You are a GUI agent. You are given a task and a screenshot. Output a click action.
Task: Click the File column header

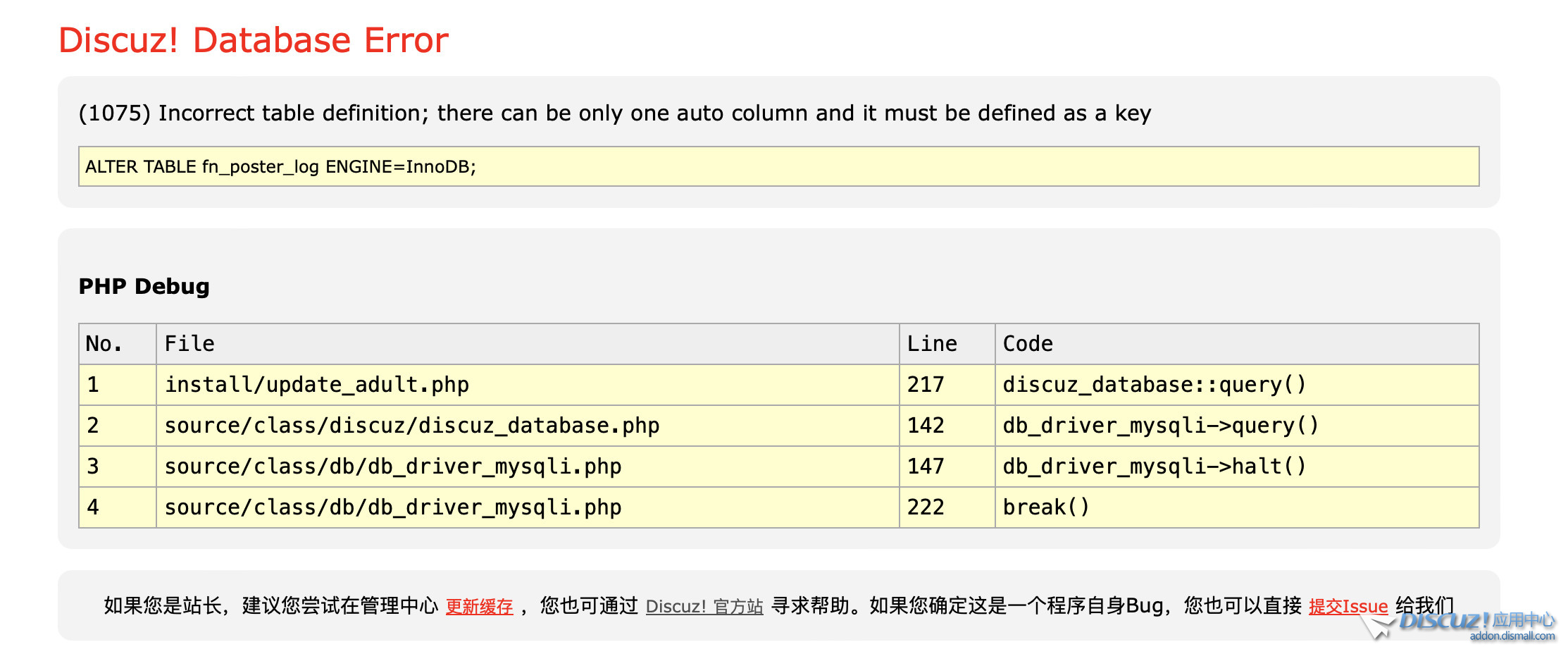(x=528, y=344)
